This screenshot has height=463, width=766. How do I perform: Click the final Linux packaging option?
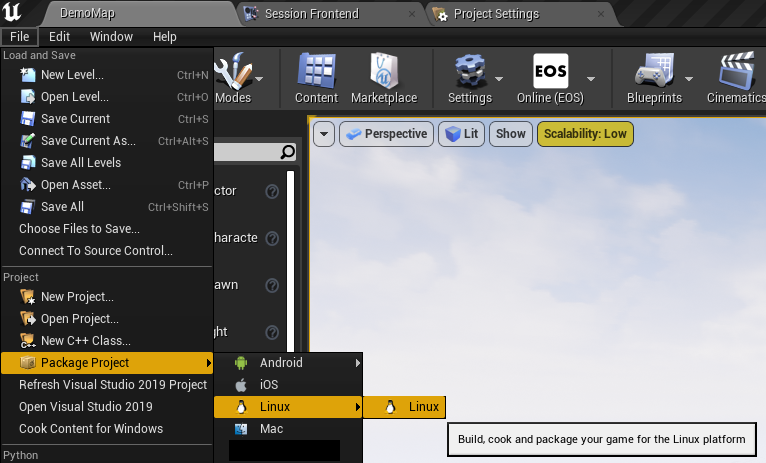coord(404,407)
